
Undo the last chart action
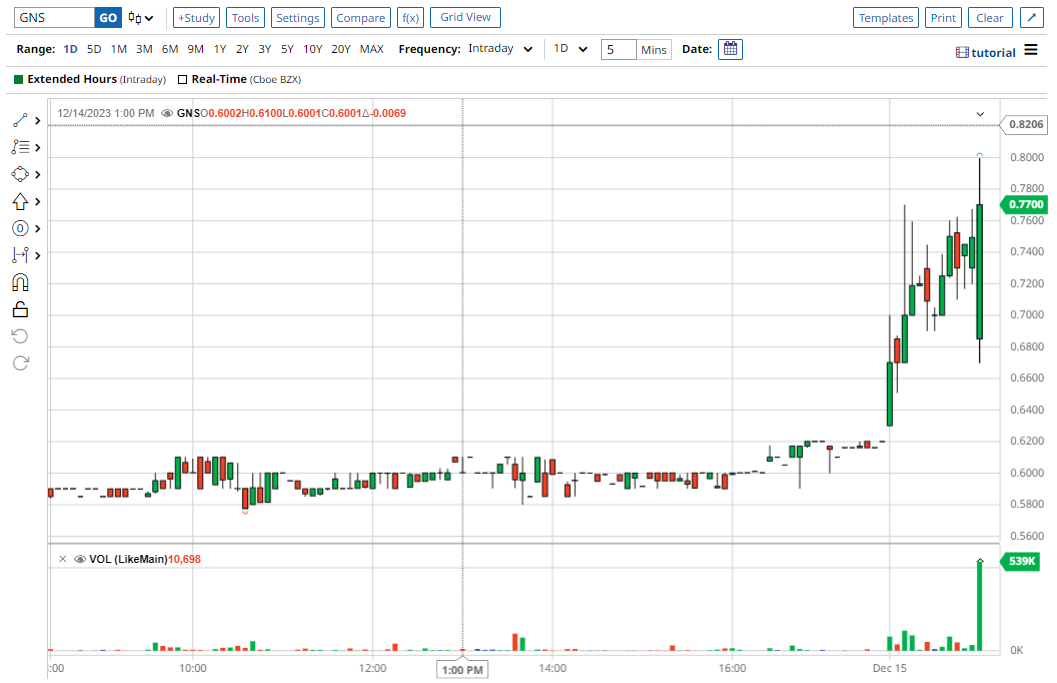point(20,336)
